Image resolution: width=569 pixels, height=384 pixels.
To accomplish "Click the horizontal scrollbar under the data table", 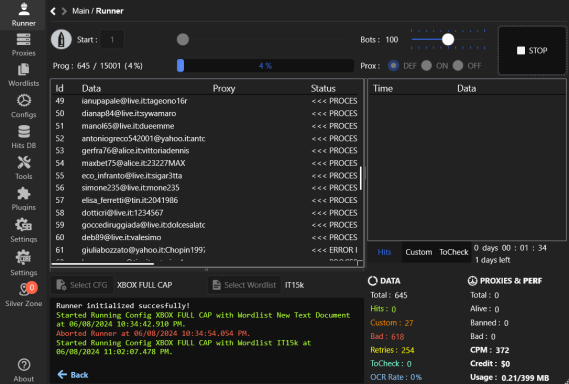I will click(103, 264).
